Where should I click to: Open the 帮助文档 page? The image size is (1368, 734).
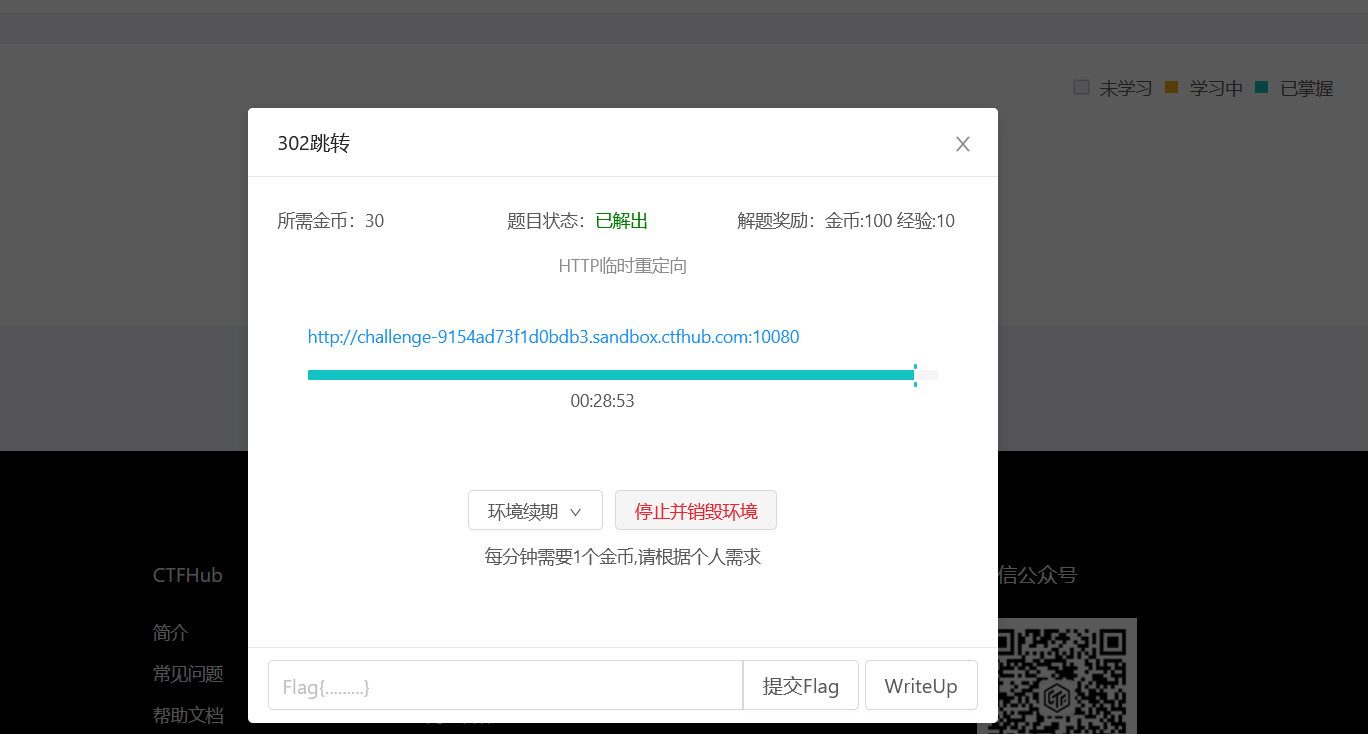tap(187, 714)
